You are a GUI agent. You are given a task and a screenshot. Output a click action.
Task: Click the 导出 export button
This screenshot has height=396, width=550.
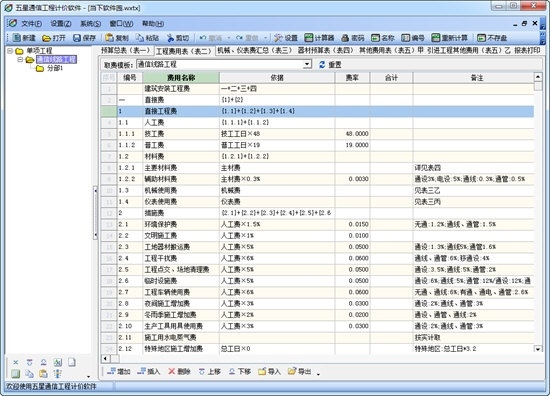300,371
